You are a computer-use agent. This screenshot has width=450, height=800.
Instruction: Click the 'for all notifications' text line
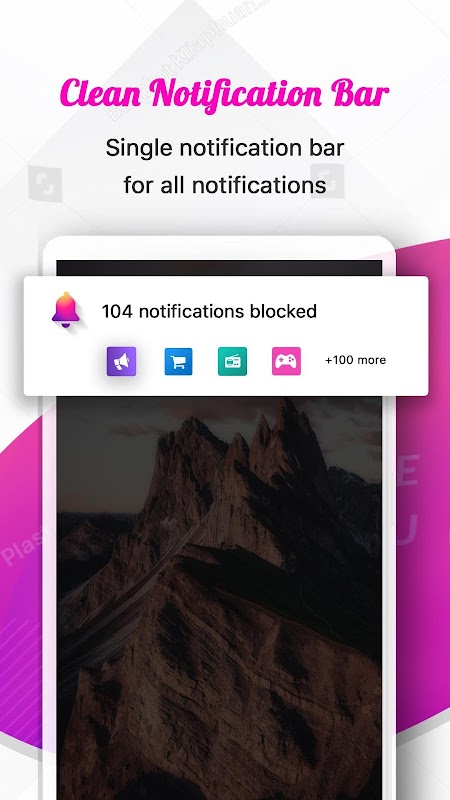(x=225, y=185)
